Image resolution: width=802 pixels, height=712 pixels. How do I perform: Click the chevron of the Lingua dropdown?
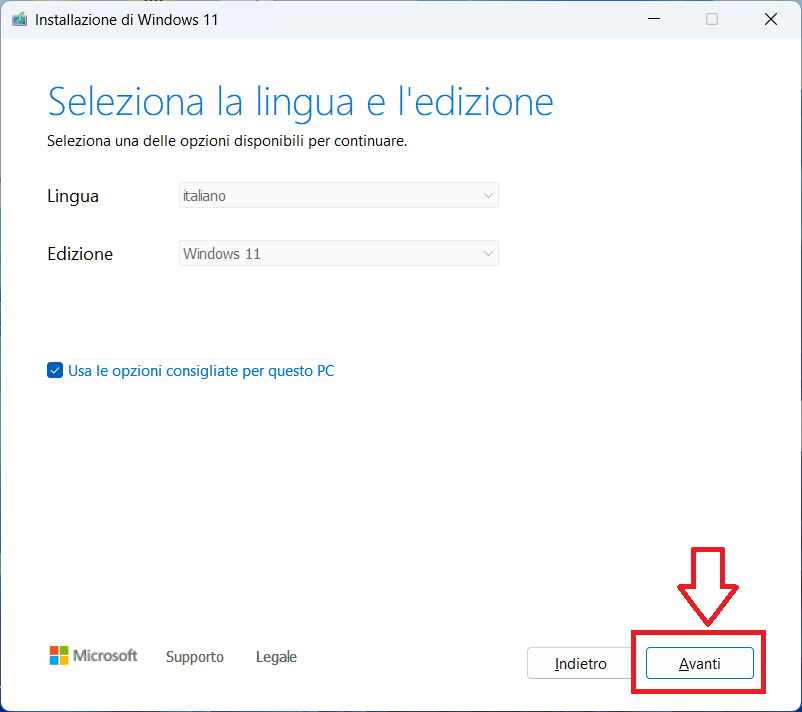point(488,196)
